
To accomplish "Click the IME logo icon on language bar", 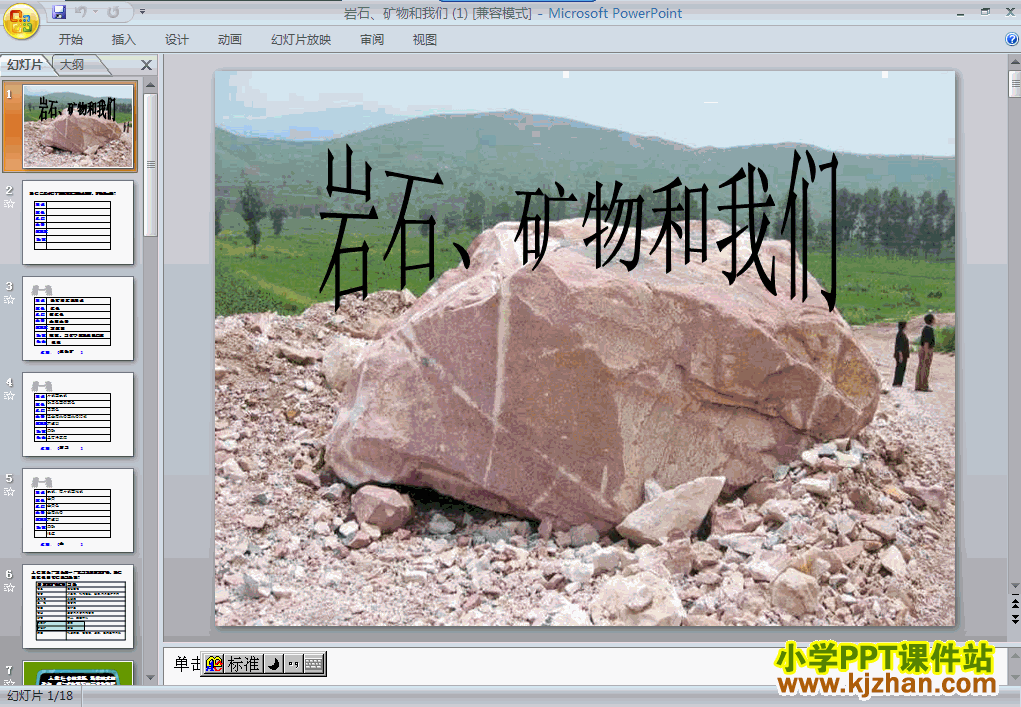I will (x=214, y=664).
